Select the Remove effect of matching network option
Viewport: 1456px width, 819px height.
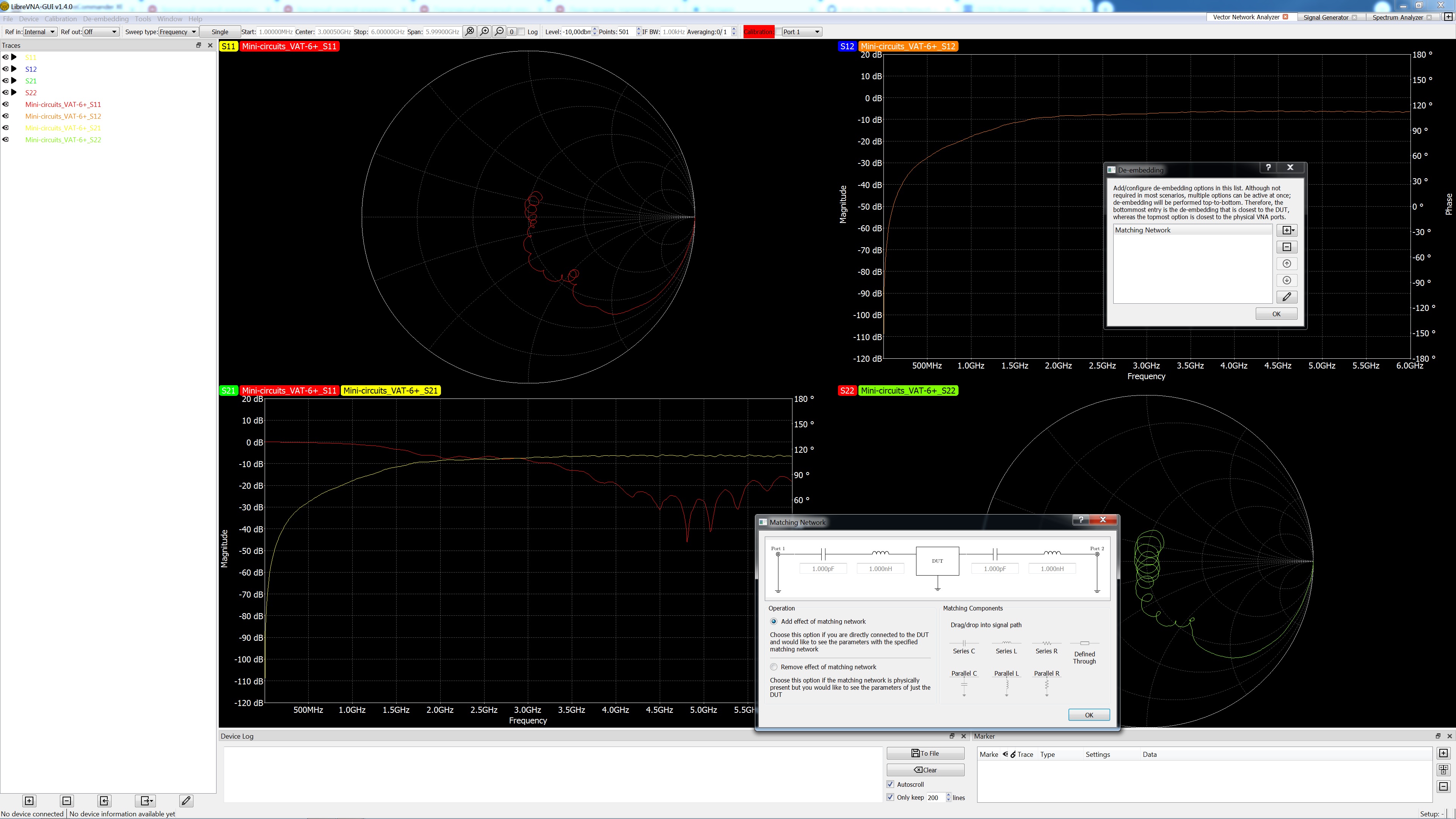(774, 667)
